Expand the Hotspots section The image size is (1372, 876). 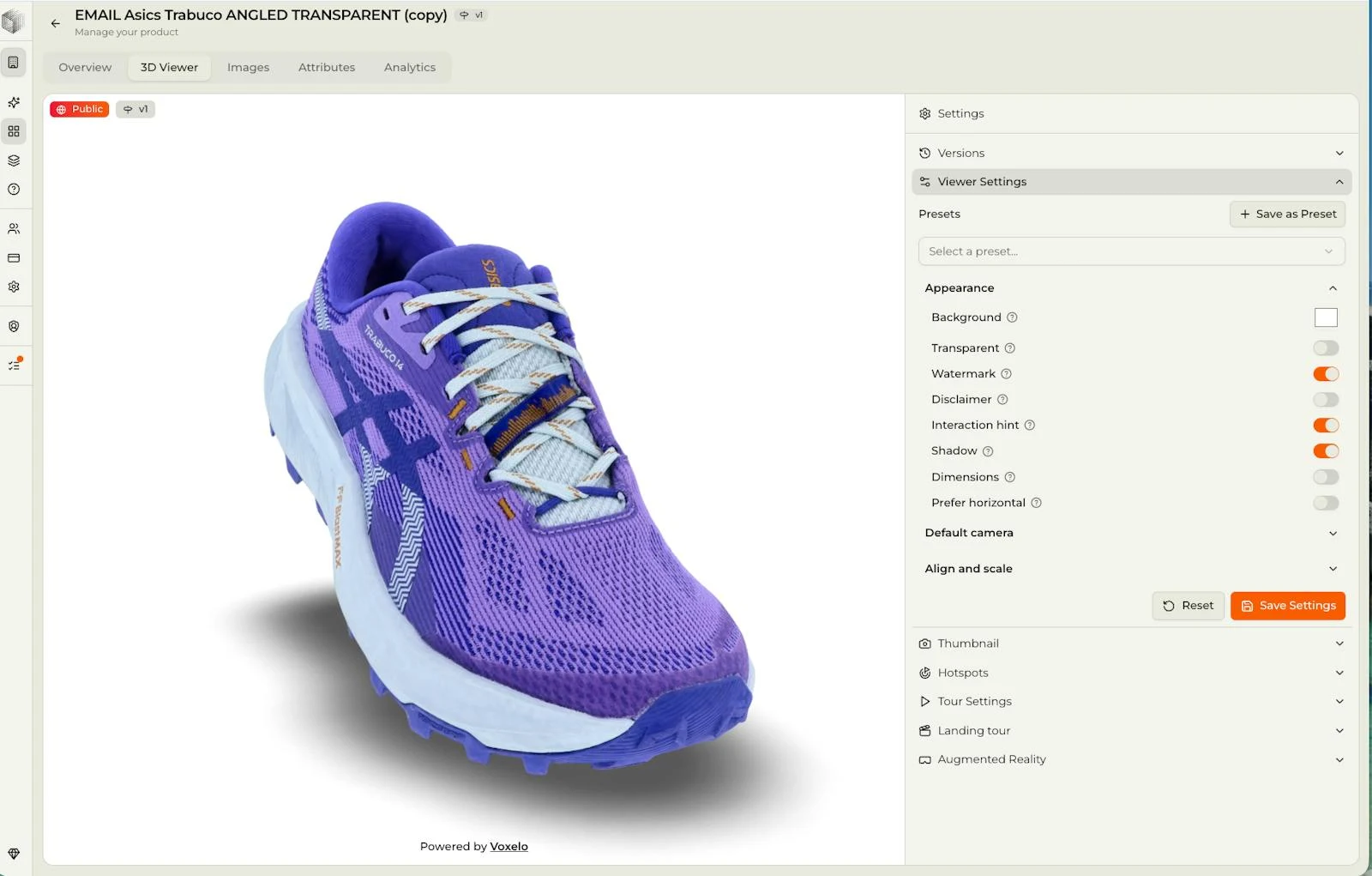tap(1131, 673)
